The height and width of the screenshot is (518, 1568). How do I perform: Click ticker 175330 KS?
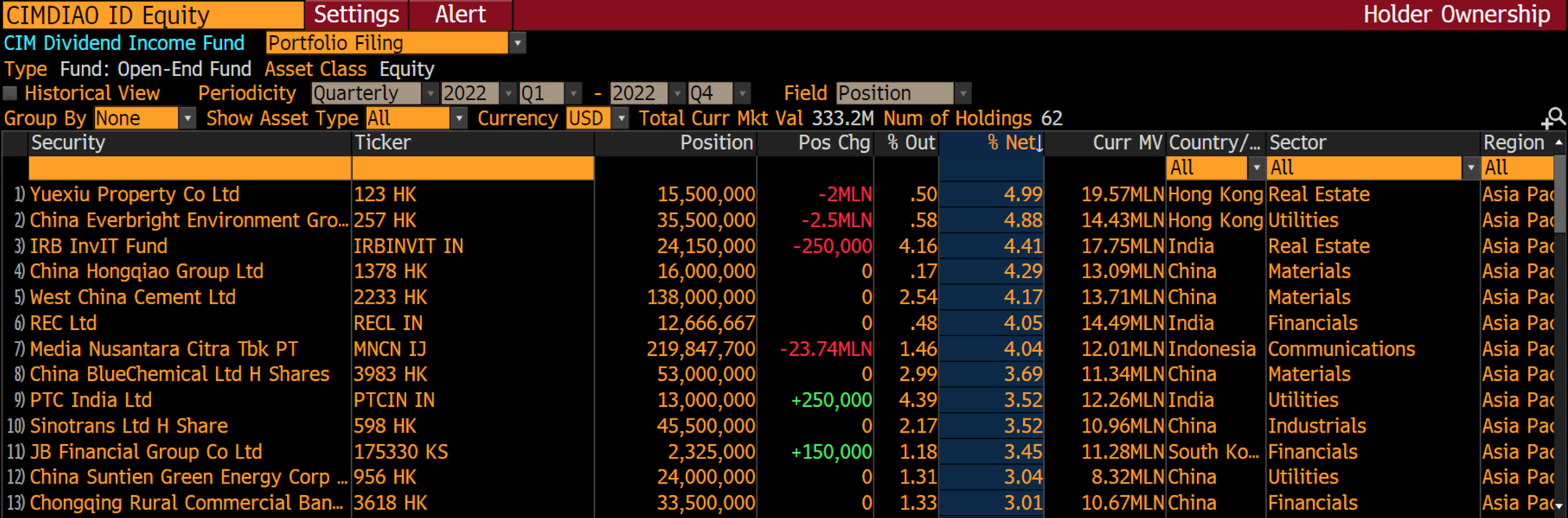(x=401, y=451)
